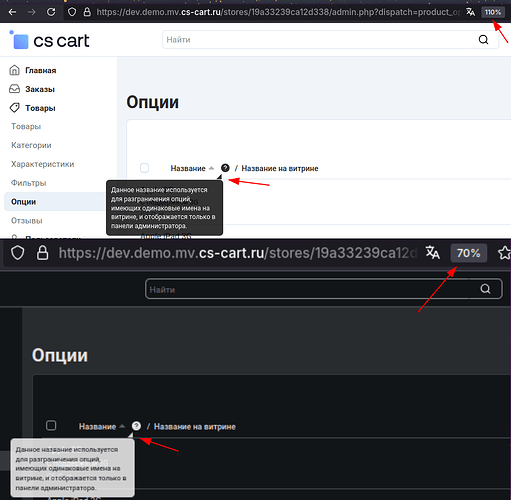The image size is (511, 500).
Task: Click the help icon in dark Опции table
Action: [136, 426]
